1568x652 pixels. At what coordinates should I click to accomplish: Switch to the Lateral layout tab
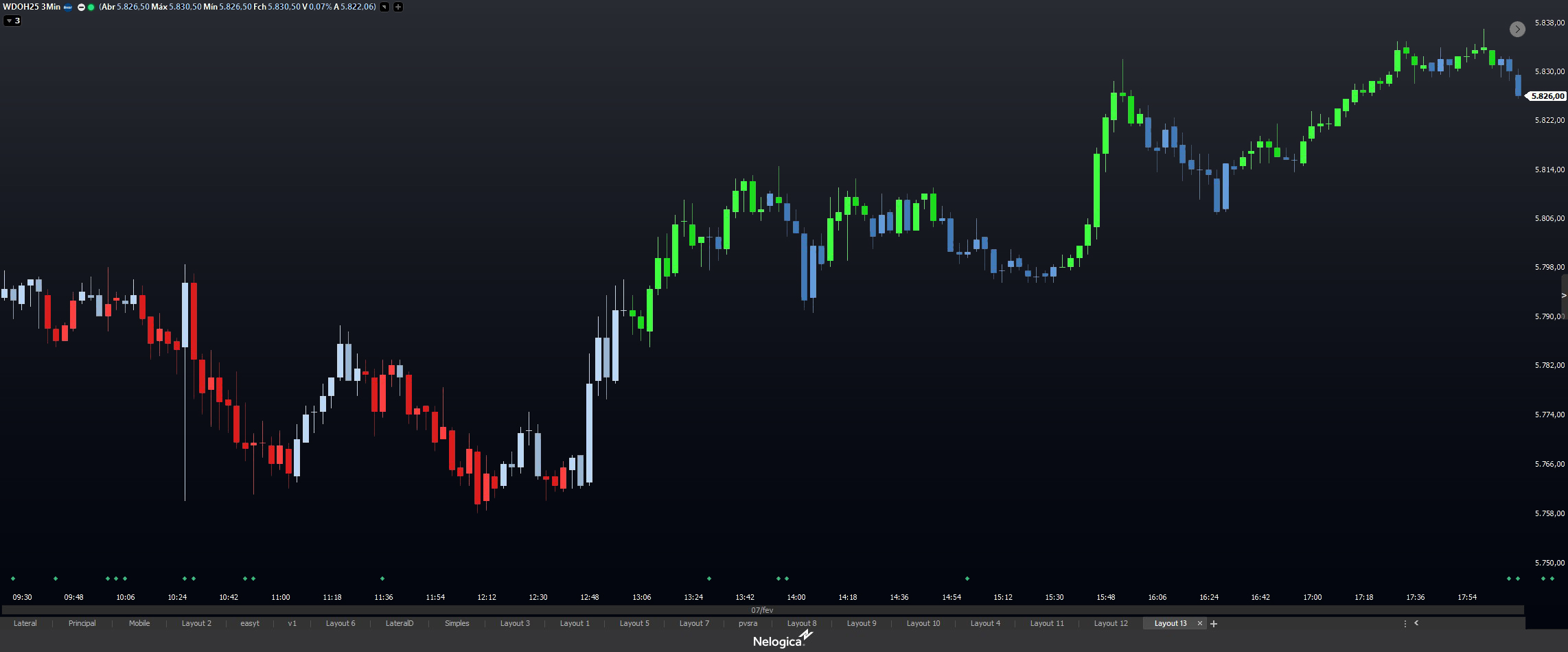pos(25,623)
